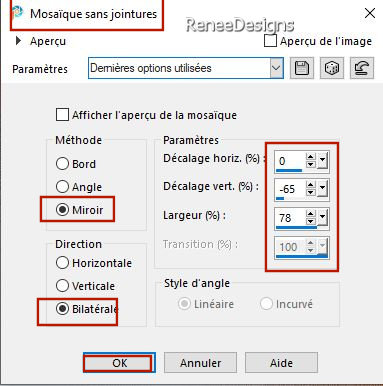
Task: Select the Angle method radio button
Action: point(62,187)
